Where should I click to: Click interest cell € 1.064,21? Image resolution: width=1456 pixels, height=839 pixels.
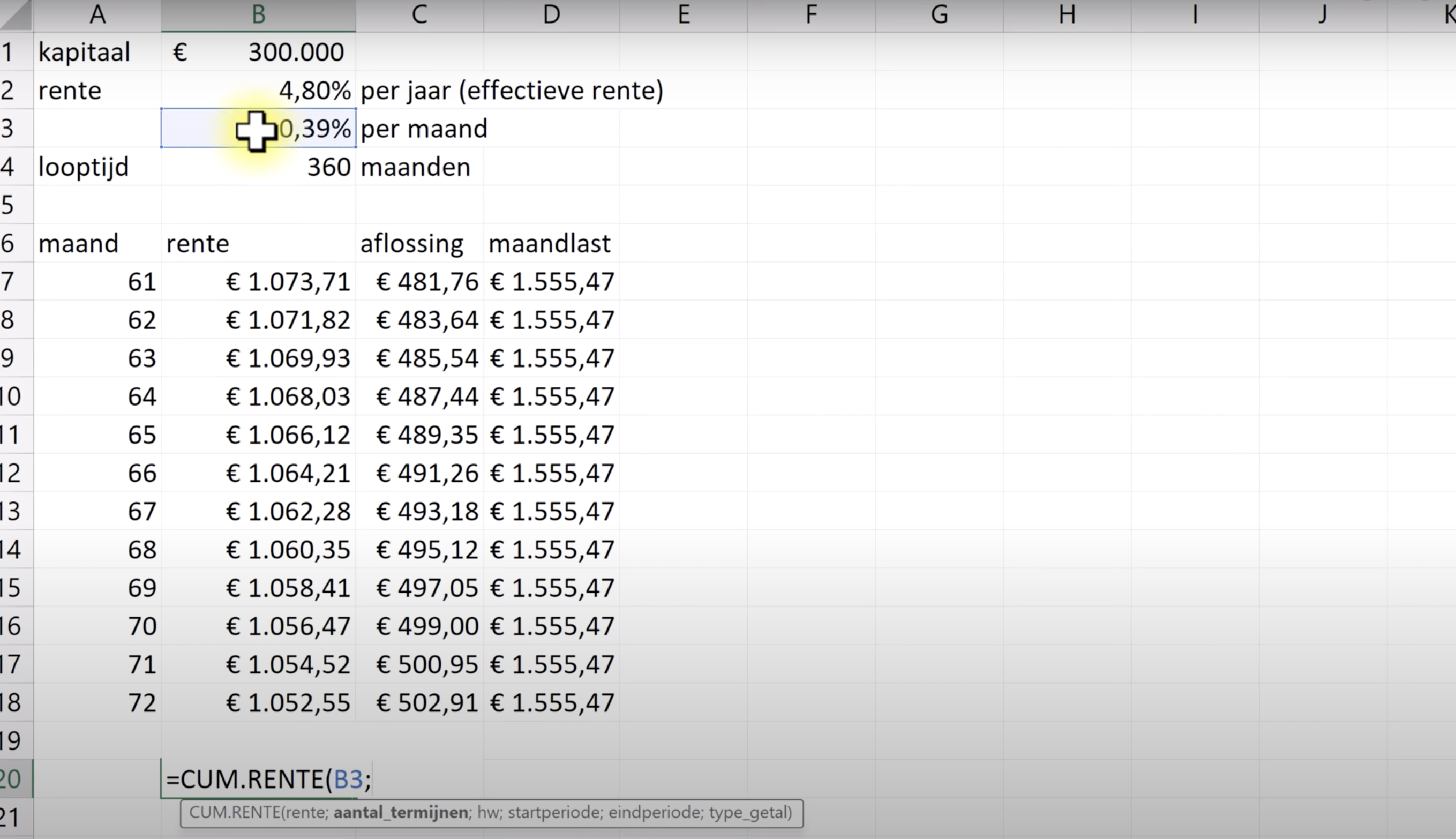click(x=259, y=473)
